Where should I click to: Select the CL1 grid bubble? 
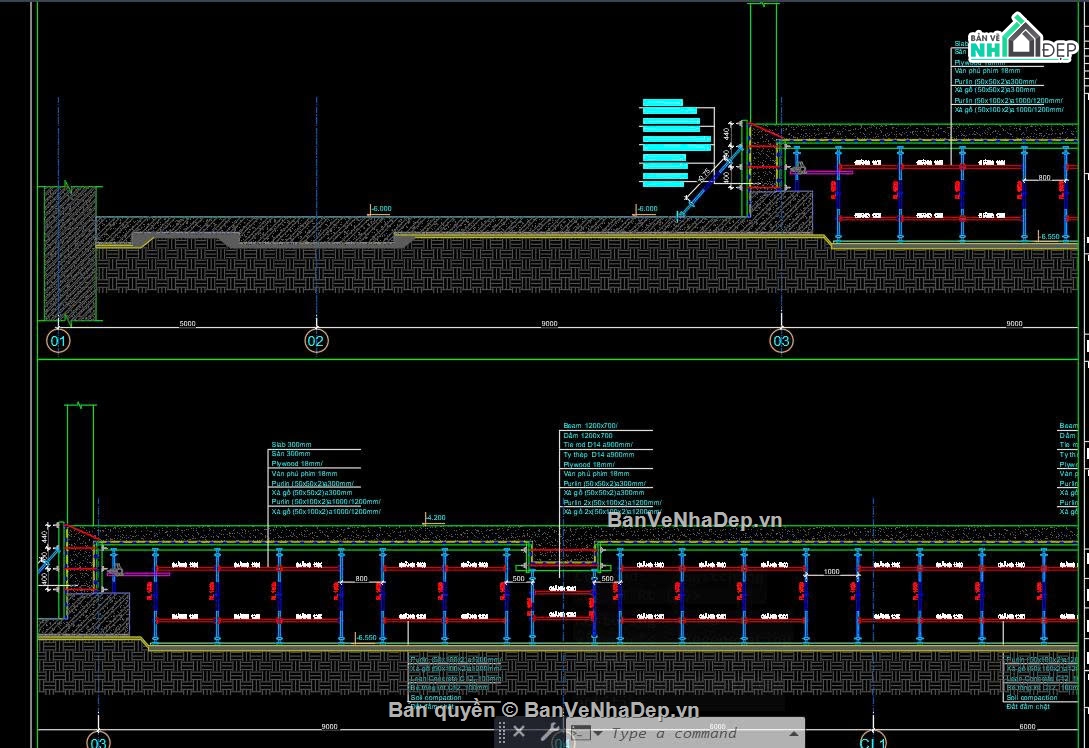tap(873, 740)
